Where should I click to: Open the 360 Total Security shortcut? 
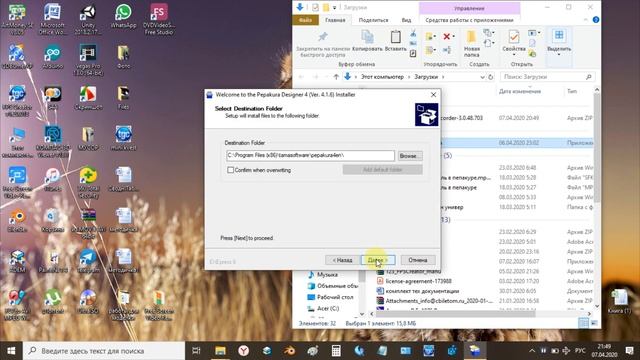pyautogui.click(x=88, y=183)
